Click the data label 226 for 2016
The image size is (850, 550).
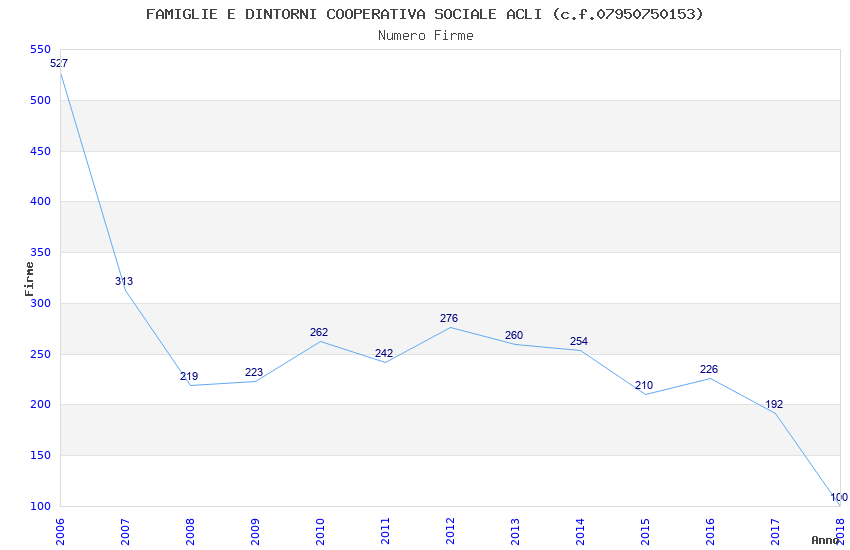point(709,369)
